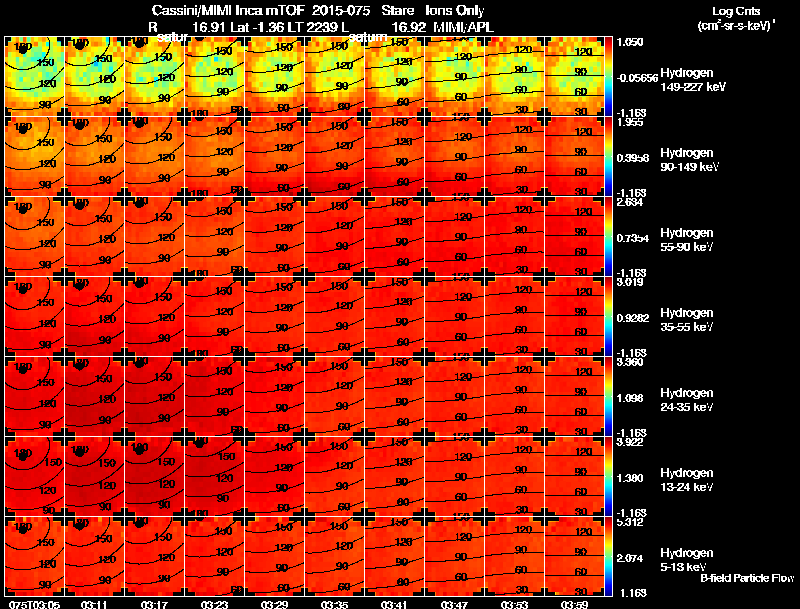Open the 24-35 keV image at 03:47
The height and width of the screenshot is (609, 800).
(454, 396)
